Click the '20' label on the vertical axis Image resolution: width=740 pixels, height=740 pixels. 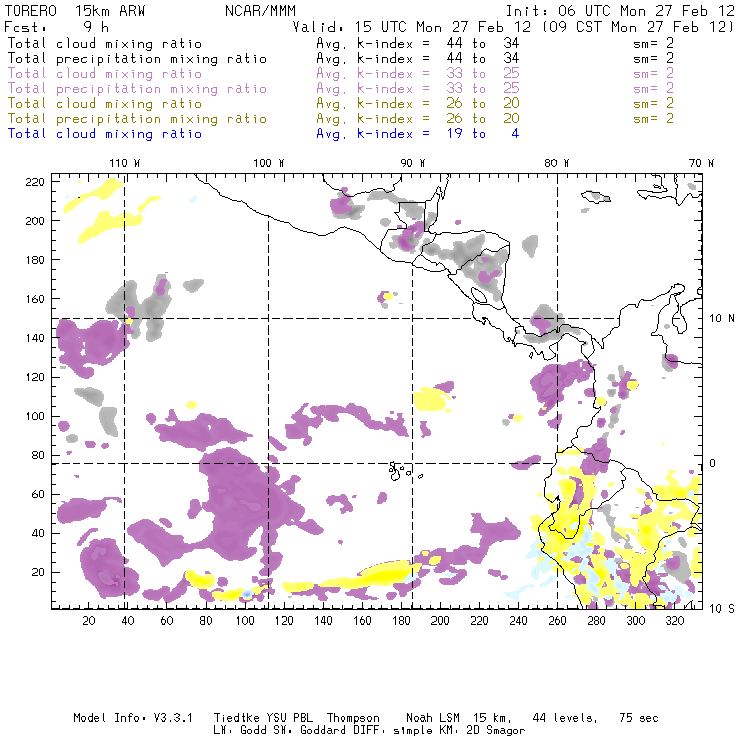pyautogui.click(x=38, y=572)
